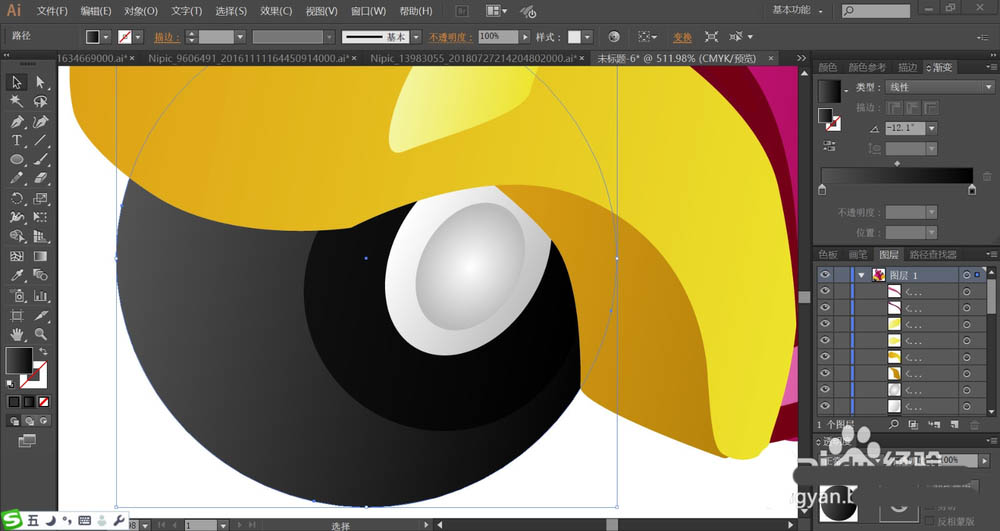Viewport: 1000px width, 531px height.
Task: Click the 变换 link in control bar
Action: coord(682,36)
